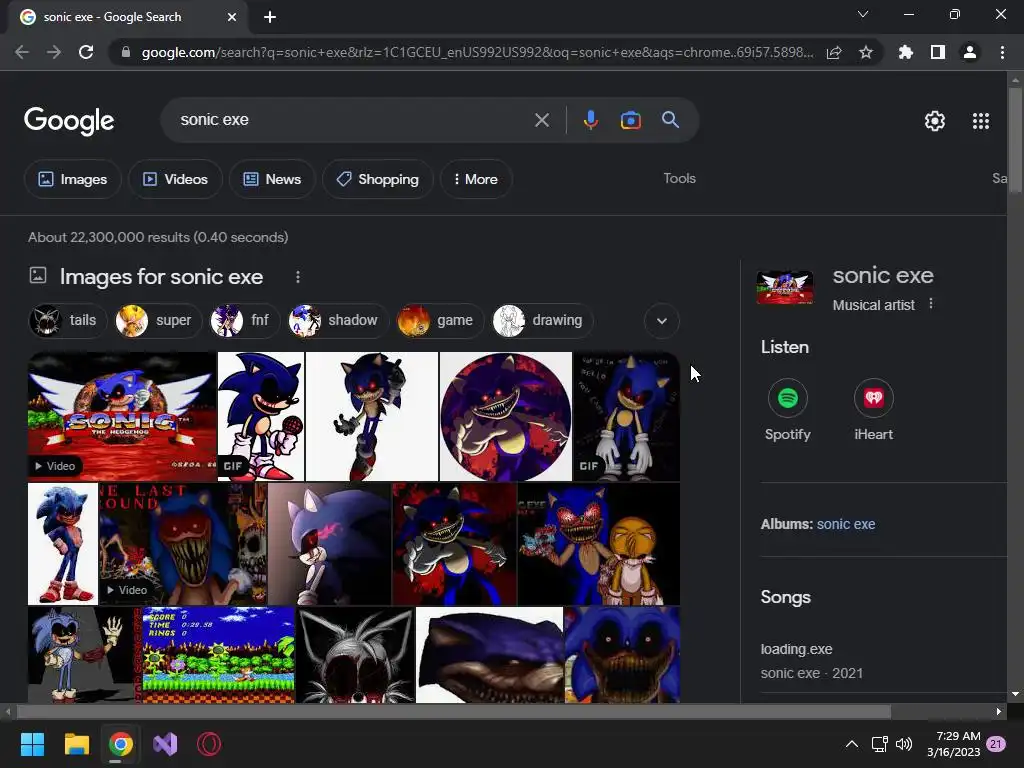Switch to Videos results

tap(175, 179)
